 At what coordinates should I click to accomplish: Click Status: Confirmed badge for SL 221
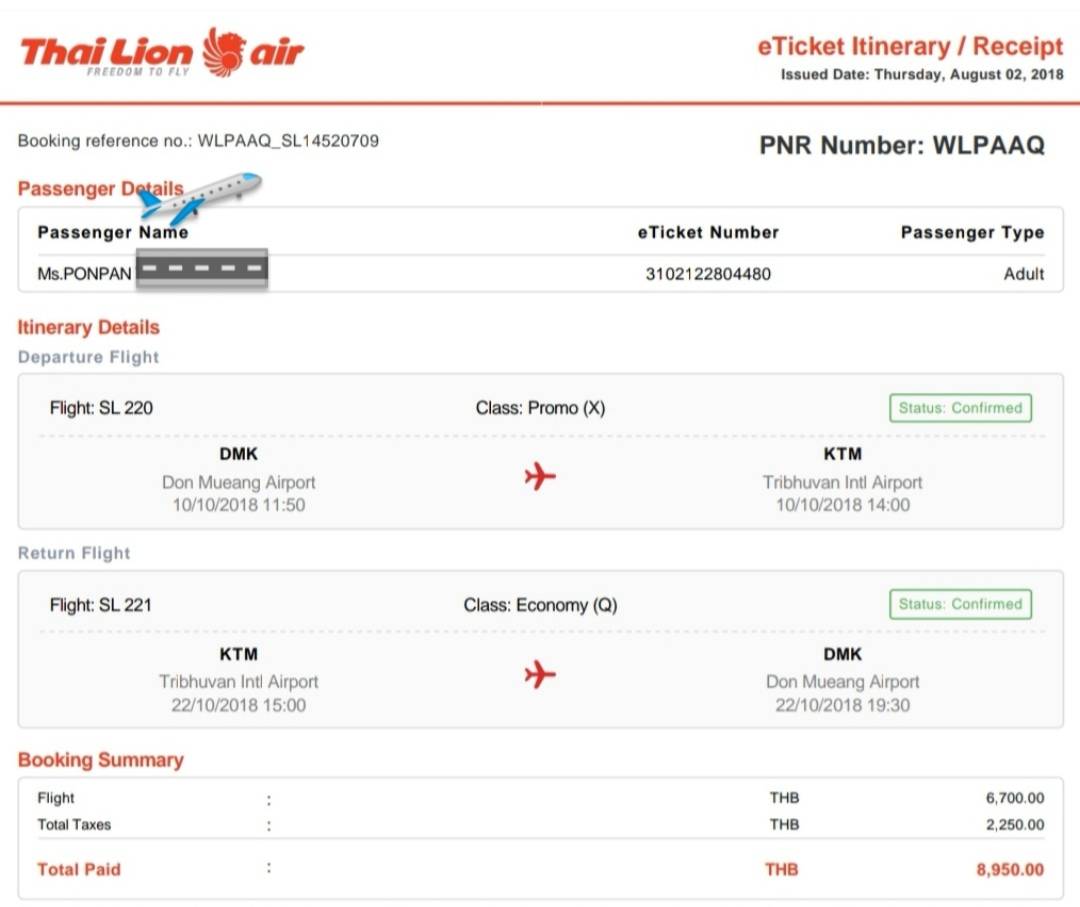pyautogui.click(x=960, y=604)
